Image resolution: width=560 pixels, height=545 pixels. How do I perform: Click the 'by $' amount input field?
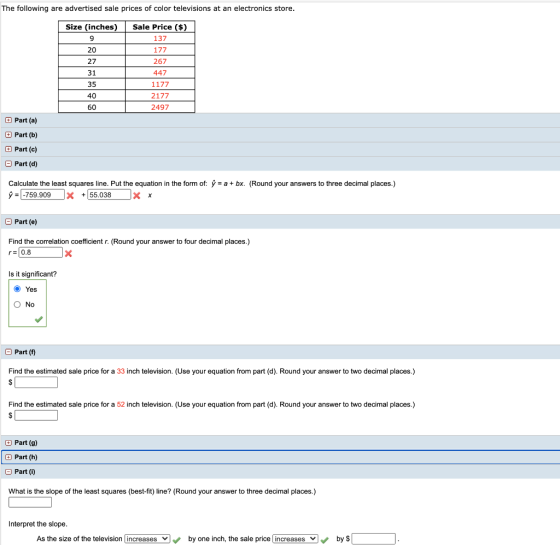374,539
